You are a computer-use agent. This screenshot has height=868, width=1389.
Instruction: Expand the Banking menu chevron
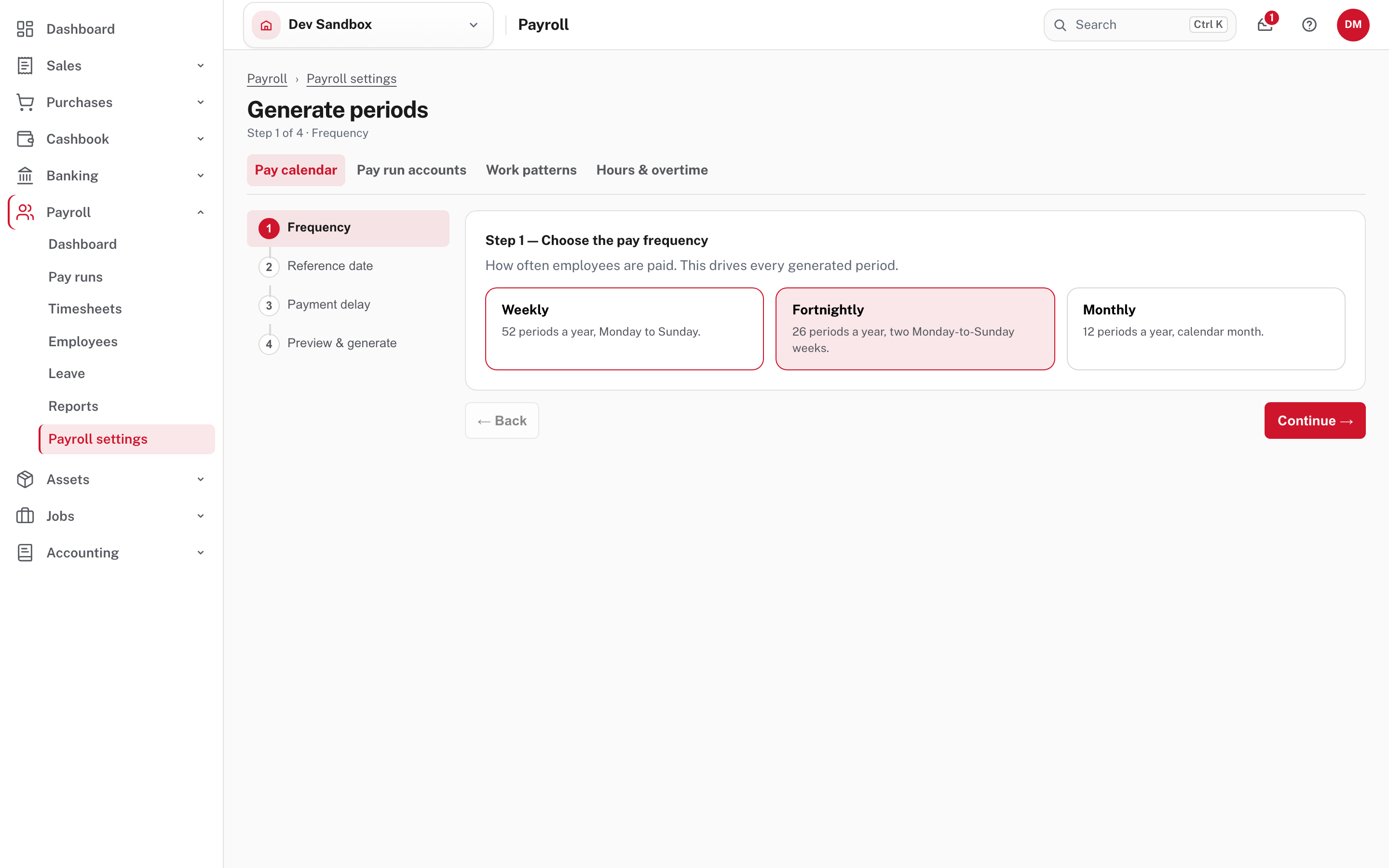pyautogui.click(x=200, y=176)
